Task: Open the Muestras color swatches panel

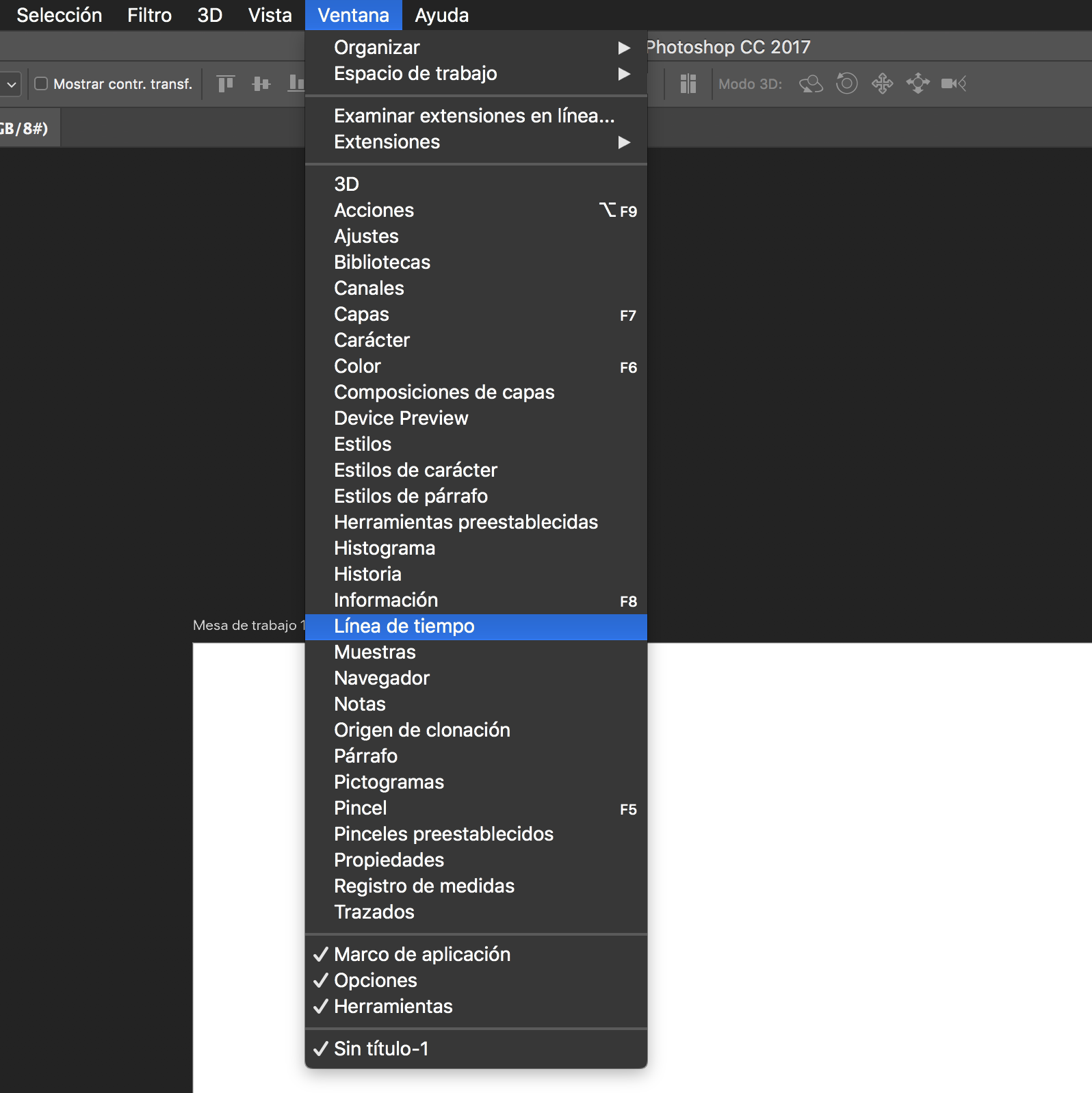Action: tap(374, 652)
